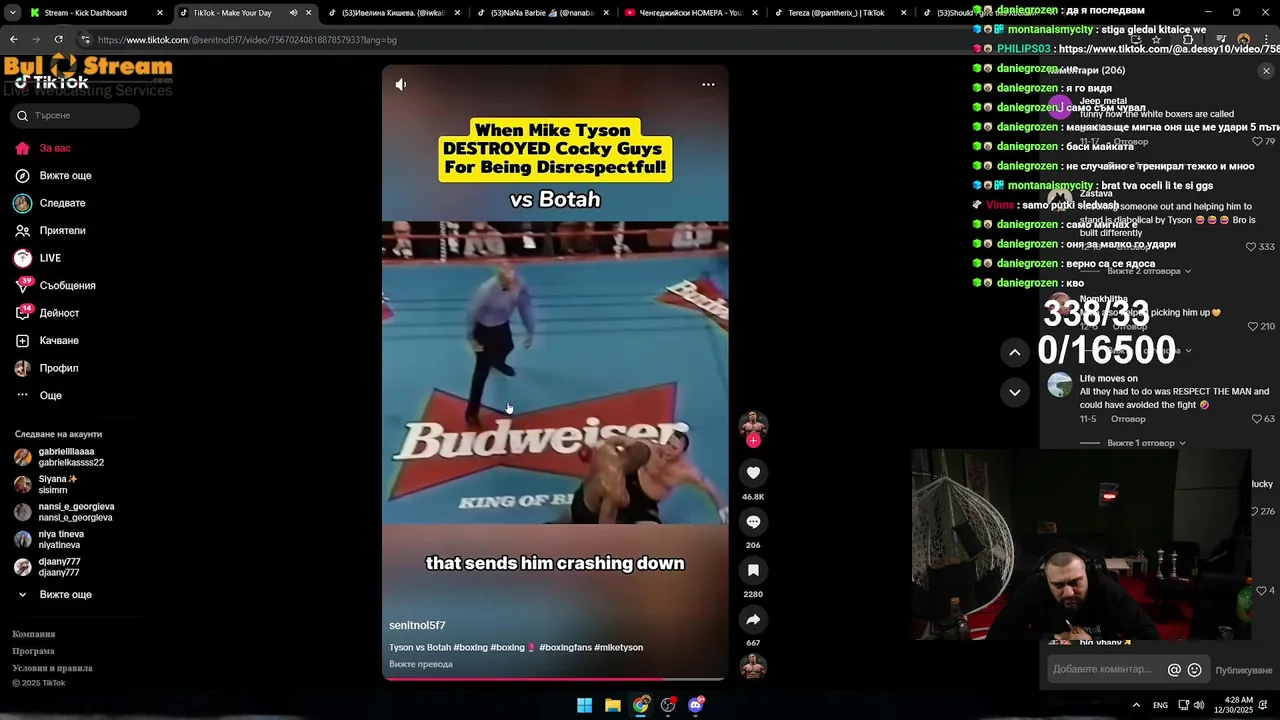Viewport: 1280px width, 720px height.
Task: Open comments via the speech bubble icon
Action: click(753, 522)
